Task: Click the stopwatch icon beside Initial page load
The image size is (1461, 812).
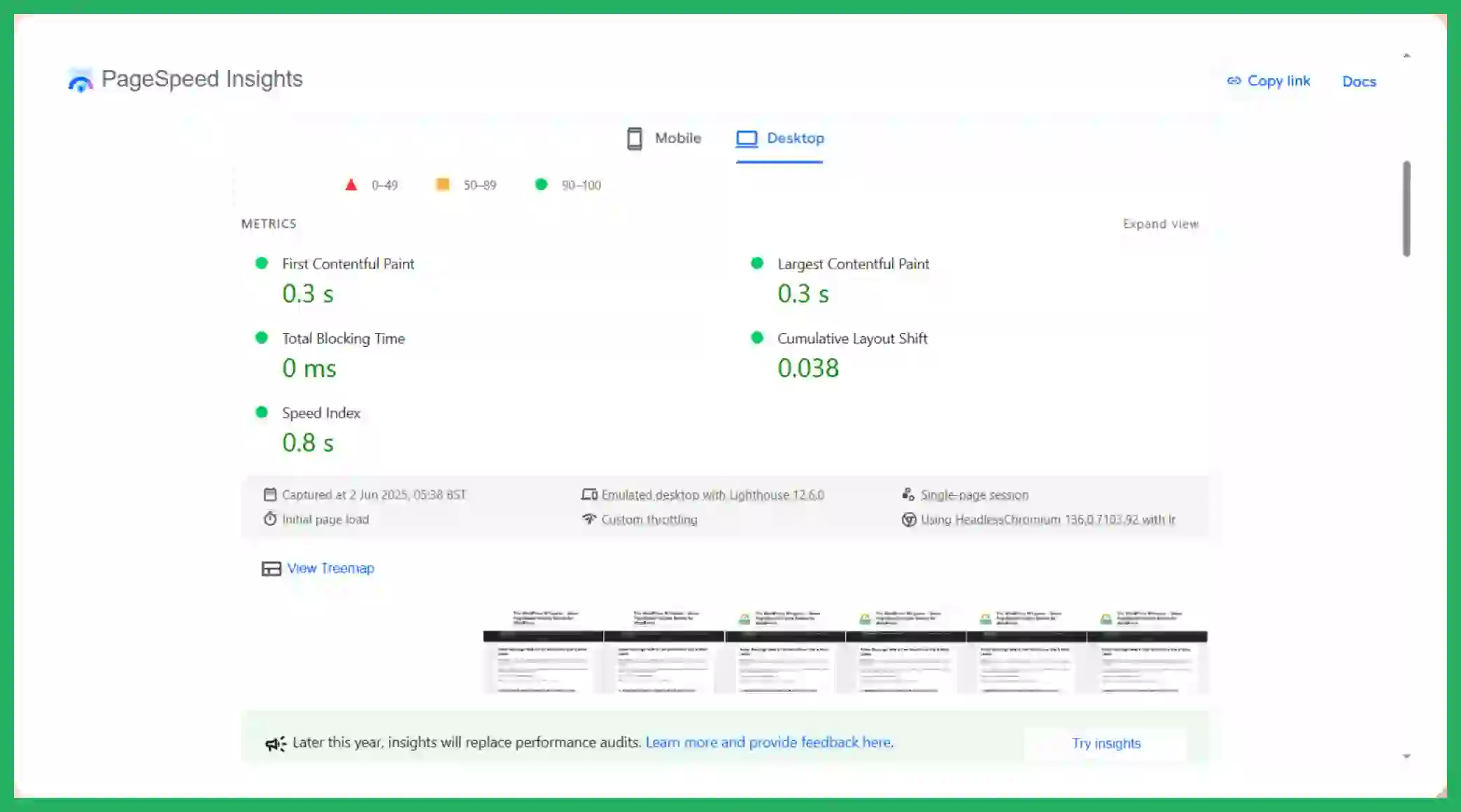Action: (x=270, y=520)
